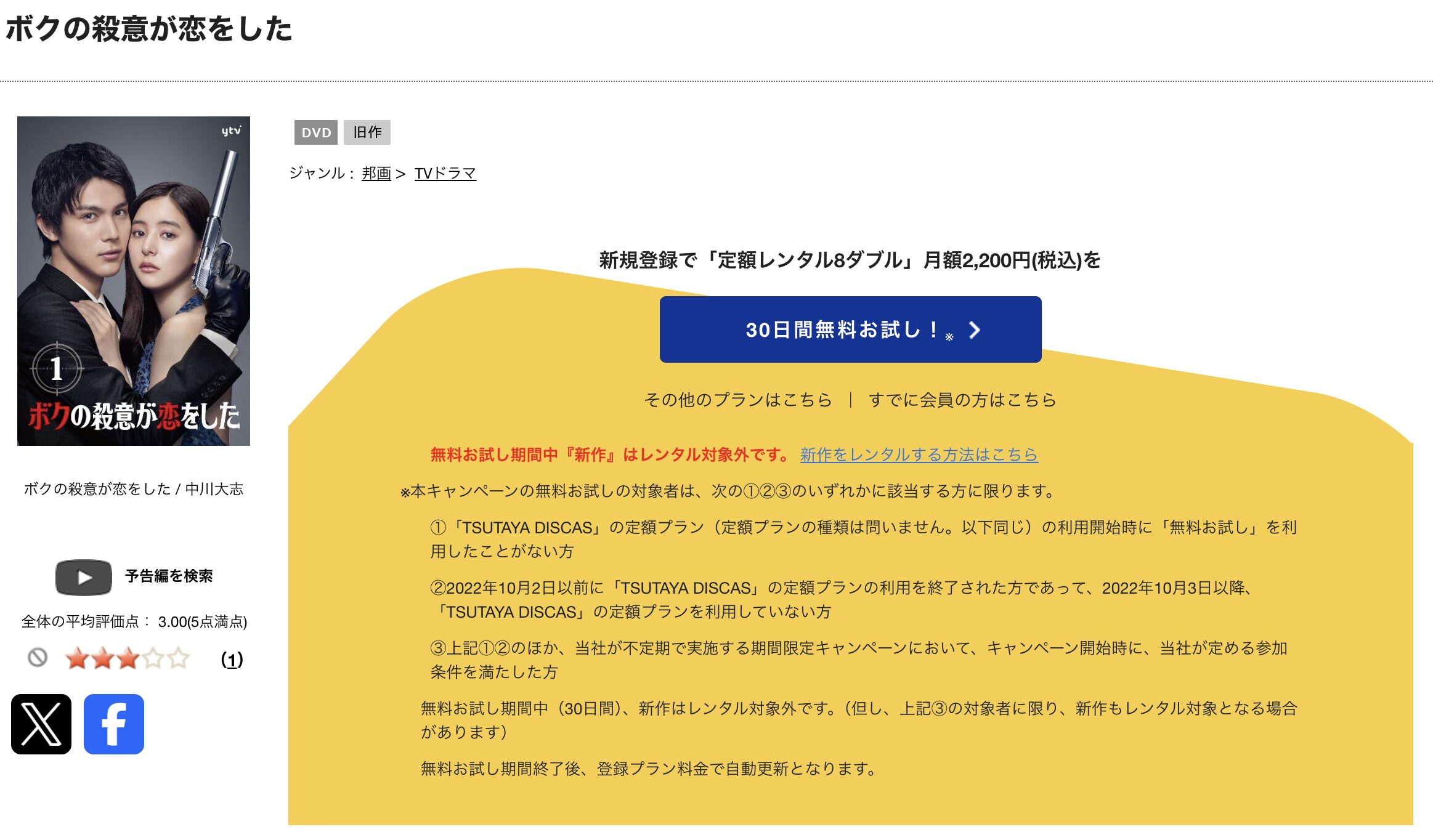This screenshot has height=840, width=1433.
Task: Share on X (Twitter) icon
Action: (41, 724)
